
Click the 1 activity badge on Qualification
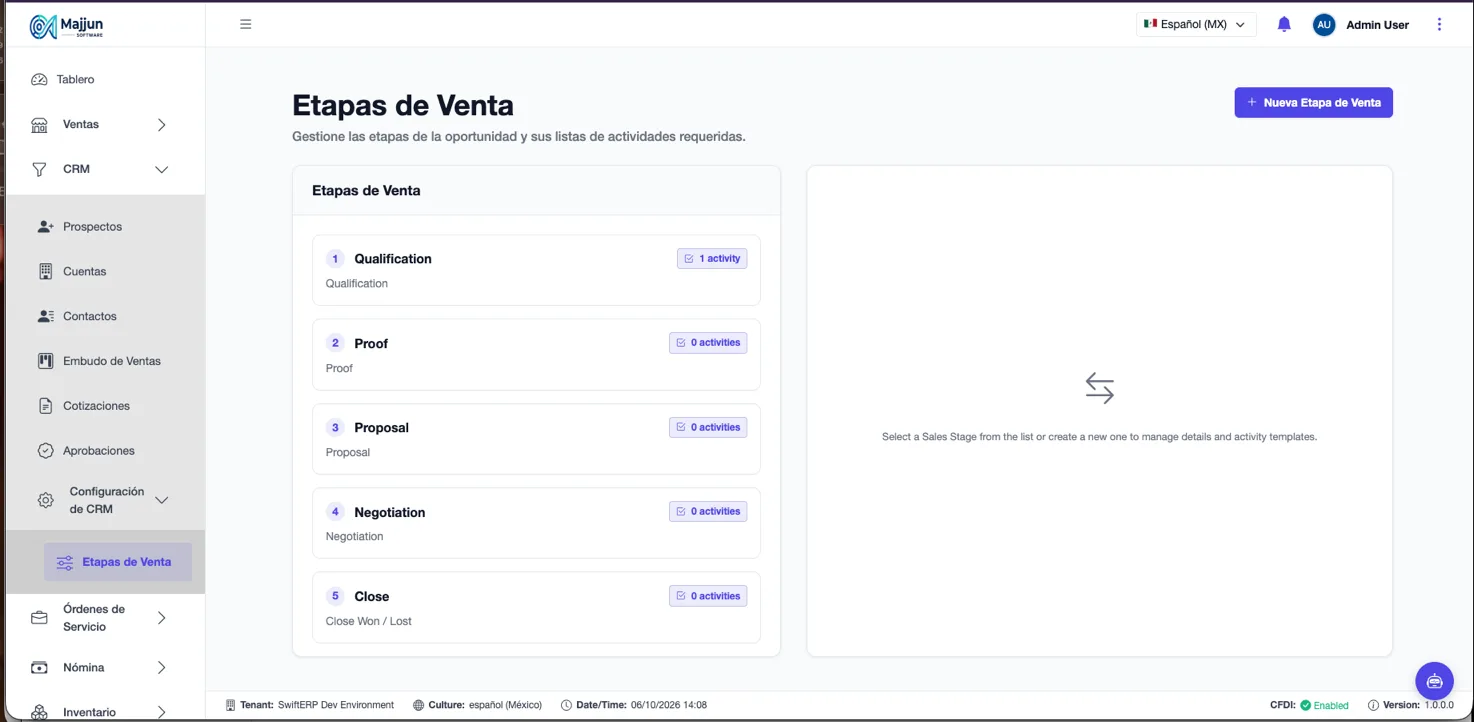(x=712, y=259)
